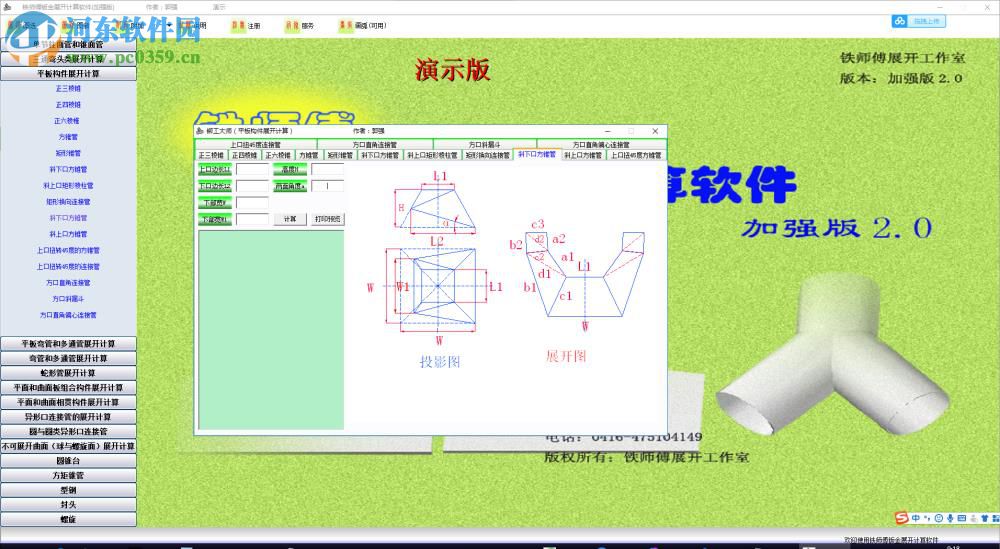
Task: Switch to the 正六棱锥 tab
Action: pos(277,155)
